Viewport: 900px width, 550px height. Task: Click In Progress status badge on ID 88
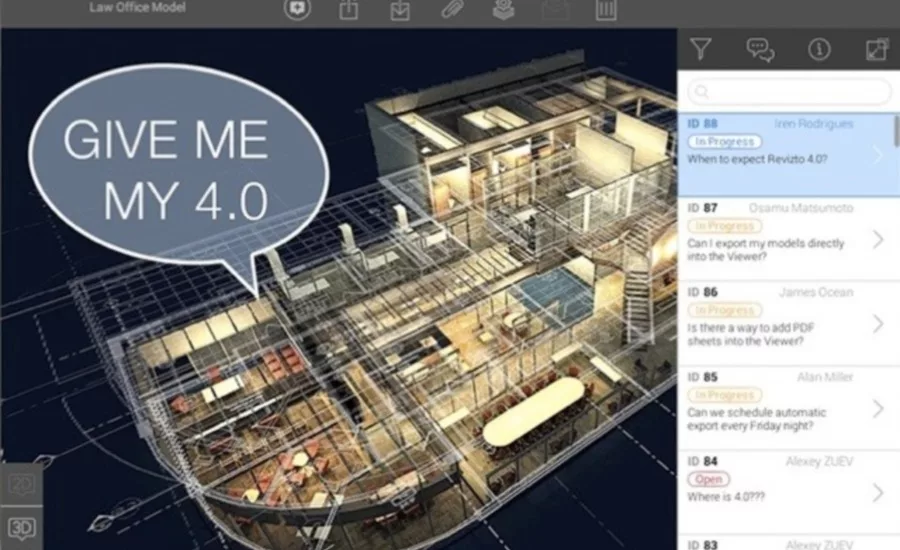click(725, 141)
